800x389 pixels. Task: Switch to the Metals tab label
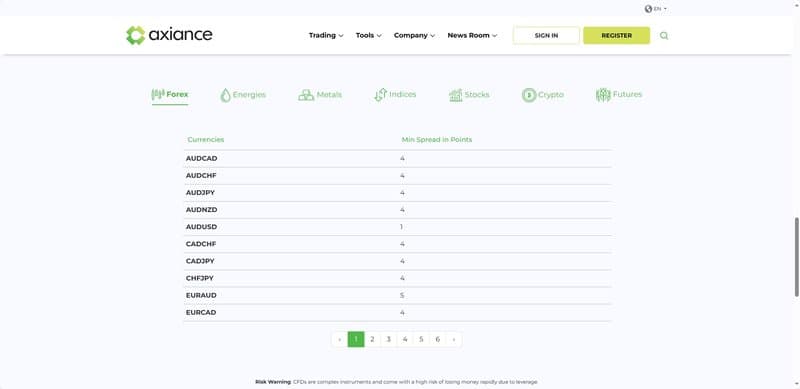point(329,95)
